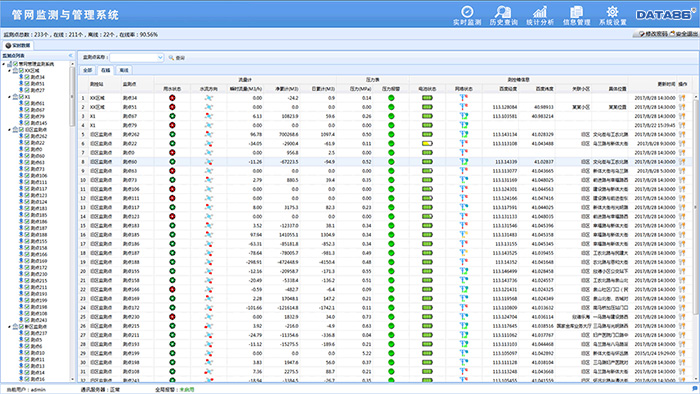Collapse the old-district group containing 测点262

click(9, 130)
